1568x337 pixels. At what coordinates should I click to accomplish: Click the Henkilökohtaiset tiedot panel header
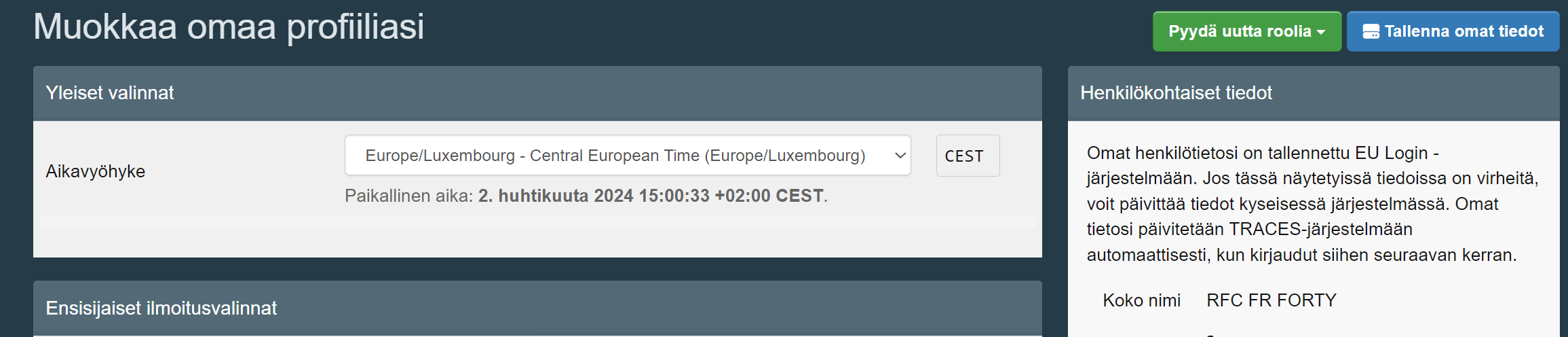click(1314, 93)
